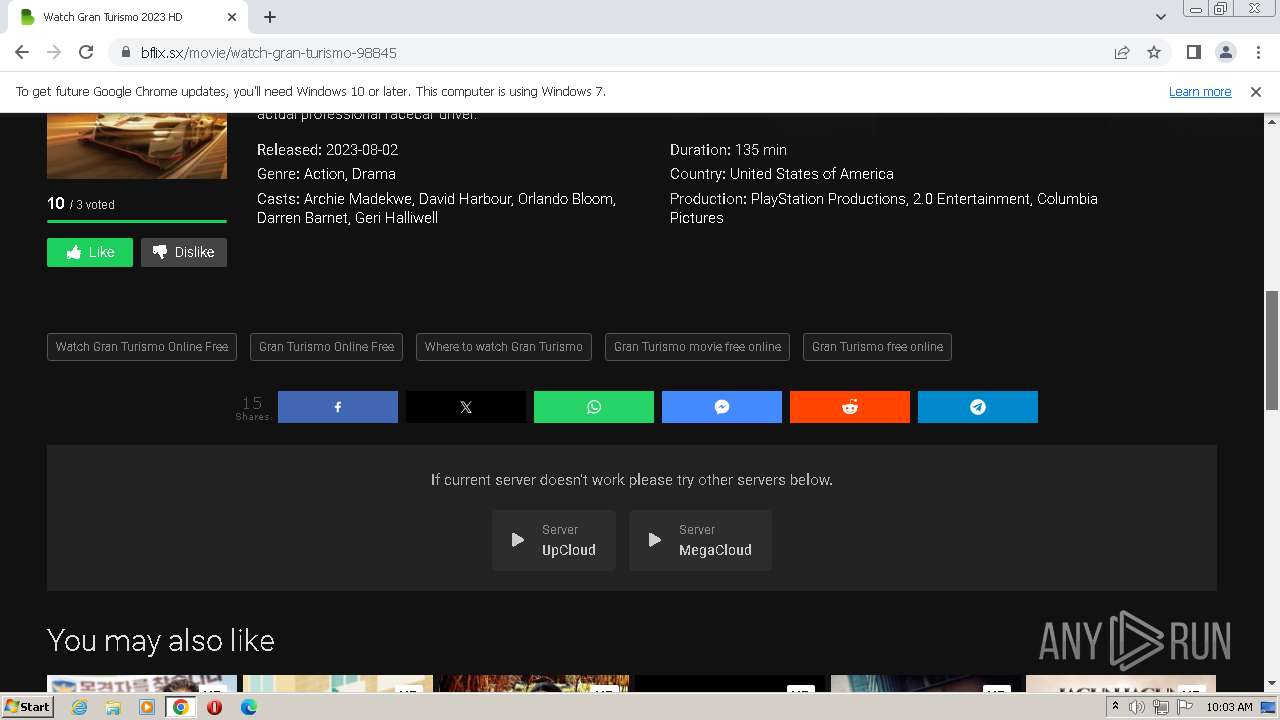Show hidden system tray icons
The image size is (1280, 720).
(x=1115, y=707)
